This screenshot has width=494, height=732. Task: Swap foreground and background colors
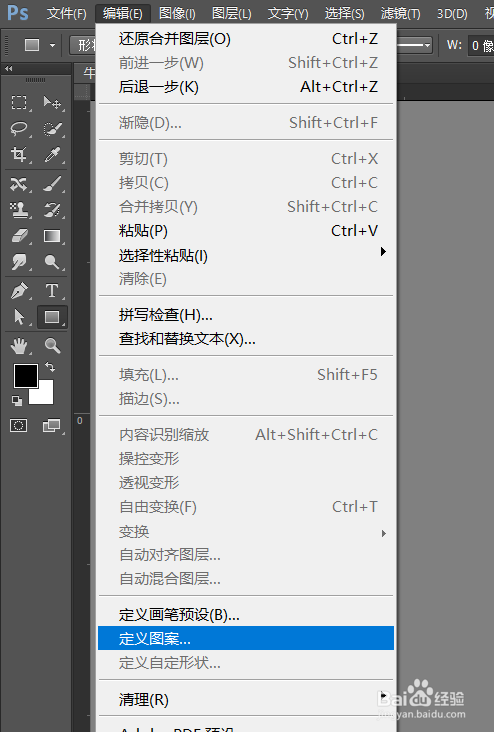click(x=50, y=367)
